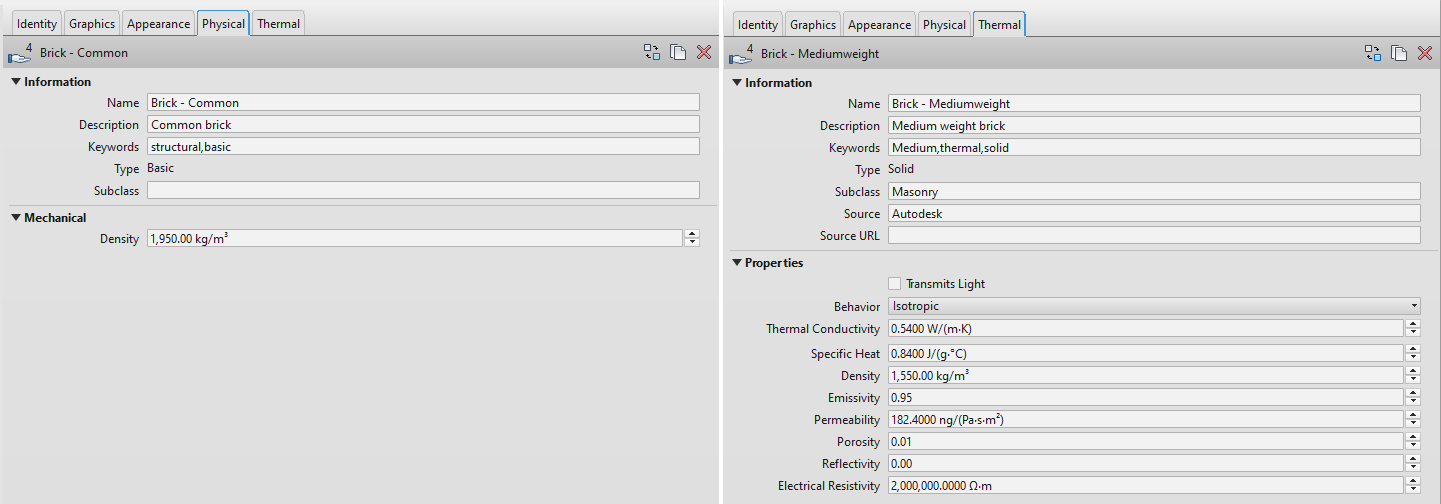The image size is (1441, 504).
Task: Duplicate the Brick - Common asset
Action: [x=678, y=53]
